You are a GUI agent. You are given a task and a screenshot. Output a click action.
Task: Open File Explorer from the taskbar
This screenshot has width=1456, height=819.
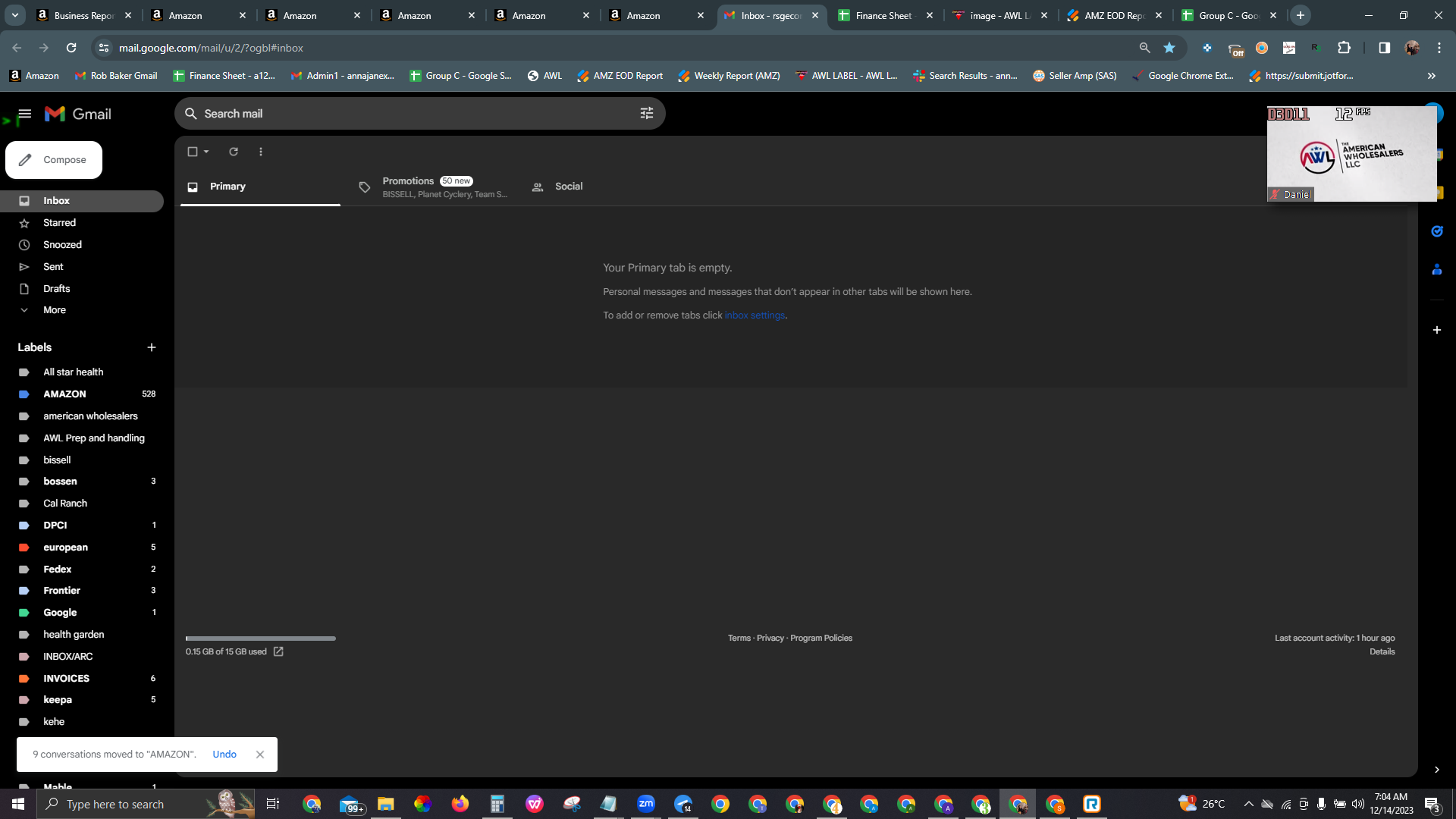pyautogui.click(x=385, y=804)
